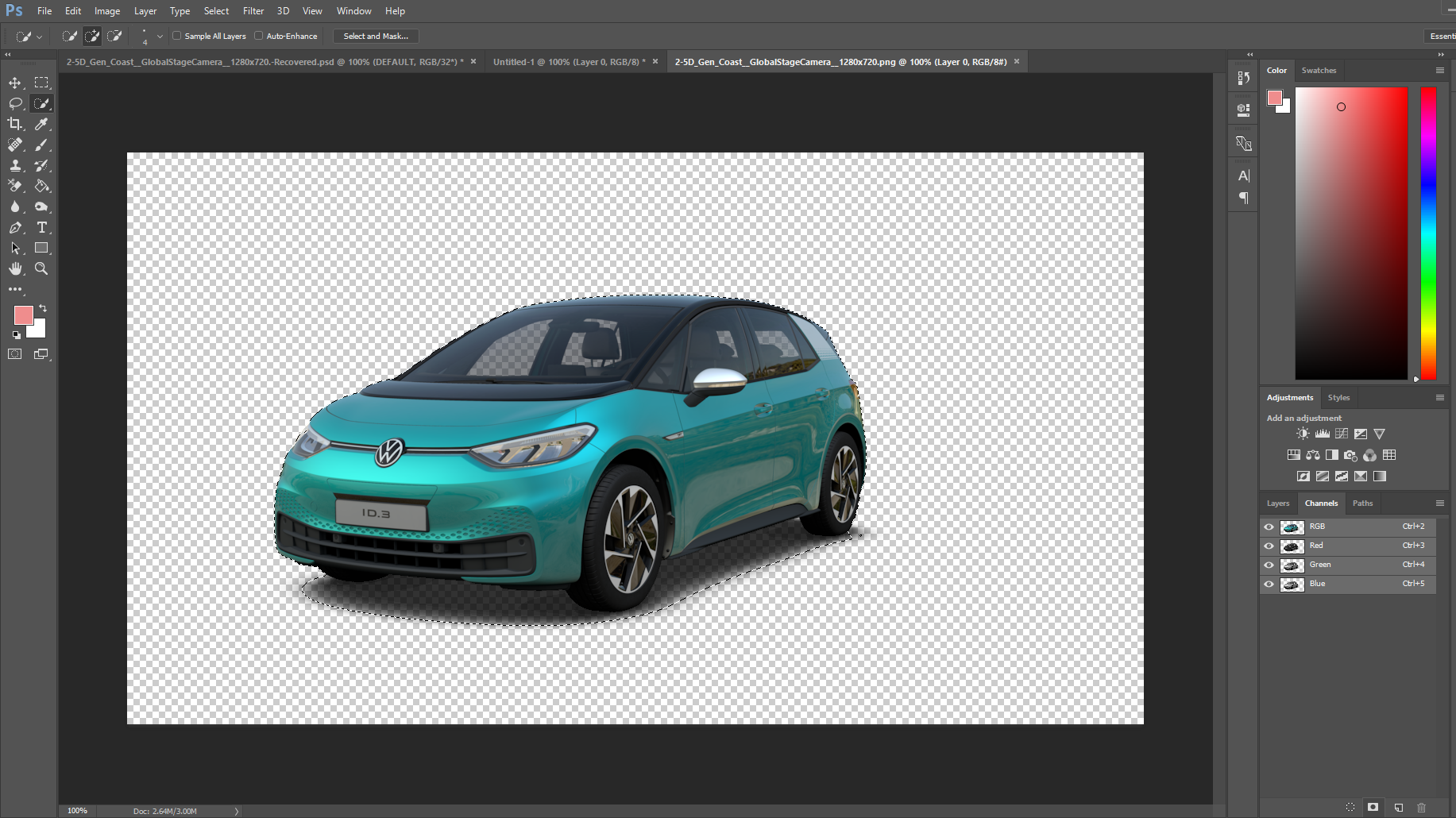This screenshot has height=818, width=1456.
Task: Open the brush size picker dropdown
Action: point(160,36)
